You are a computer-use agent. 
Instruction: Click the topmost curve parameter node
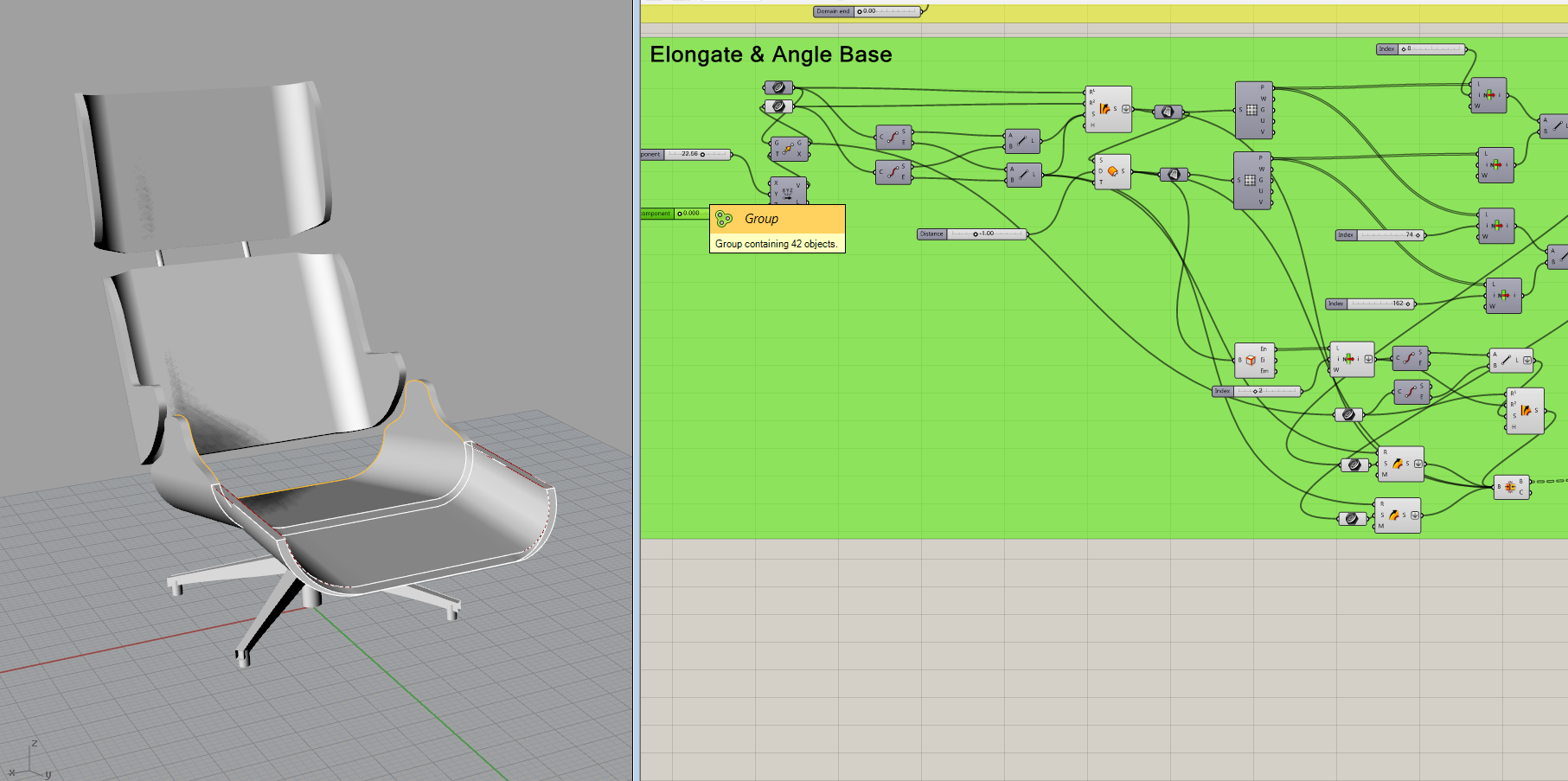[778, 87]
